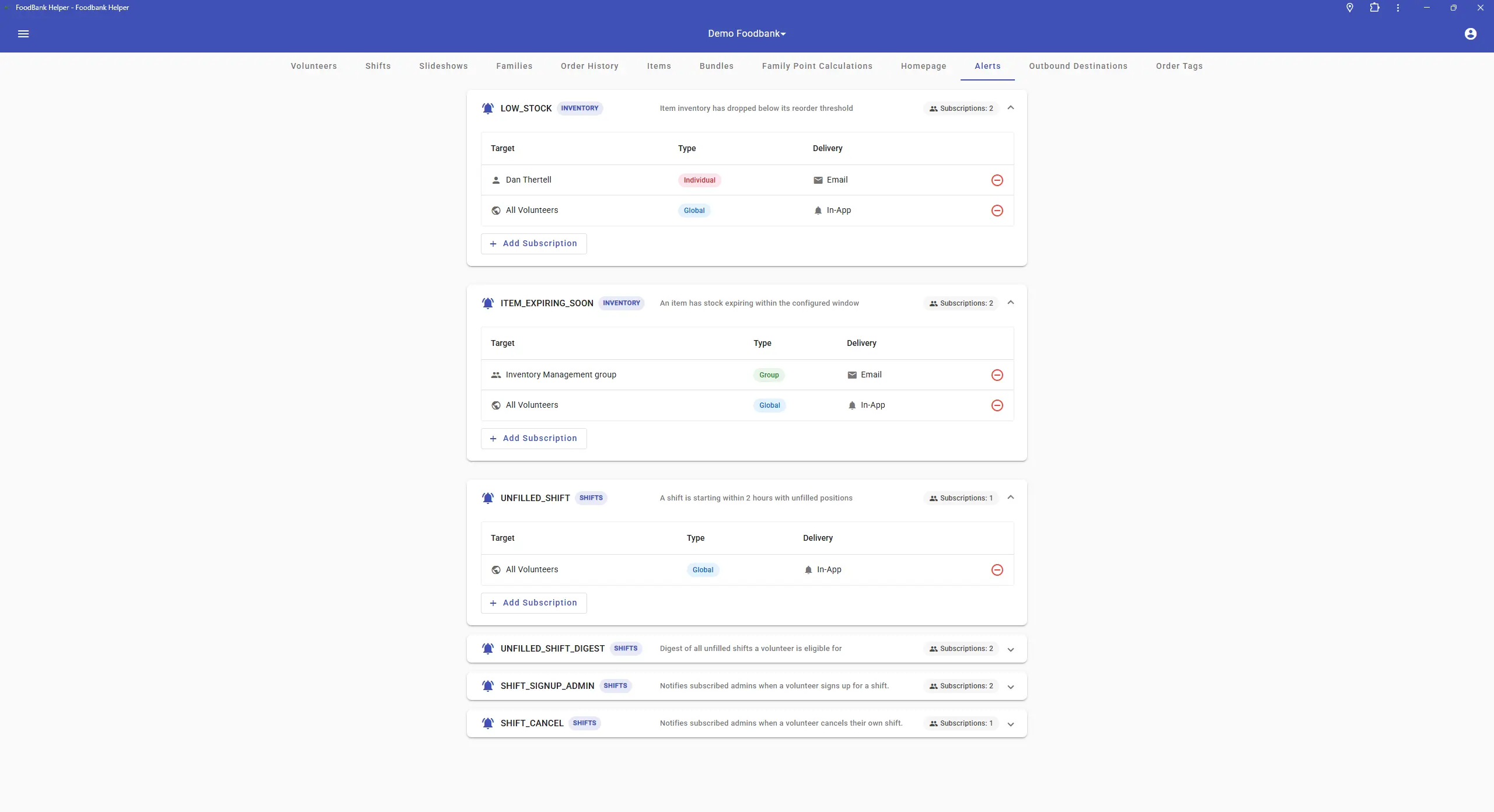
Task: Click the globe icon in LOW_STOCK All Volunteers row
Action: coord(495,211)
